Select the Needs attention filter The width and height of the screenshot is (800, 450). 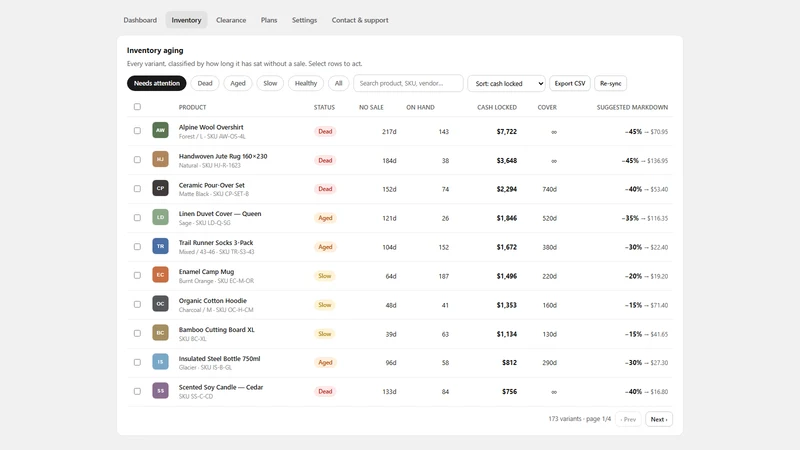click(x=157, y=83)
